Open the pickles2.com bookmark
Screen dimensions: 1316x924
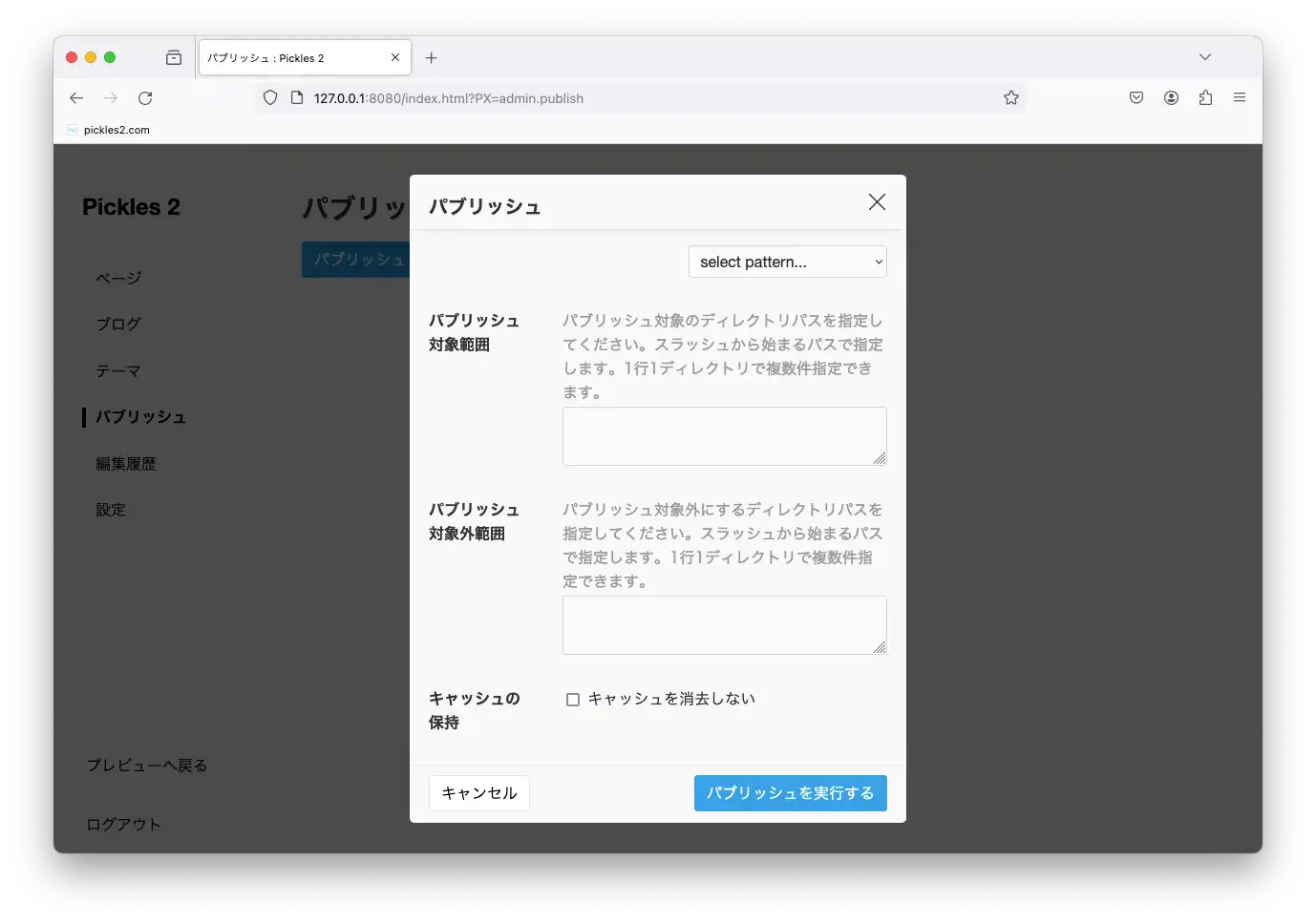(109, 130)
